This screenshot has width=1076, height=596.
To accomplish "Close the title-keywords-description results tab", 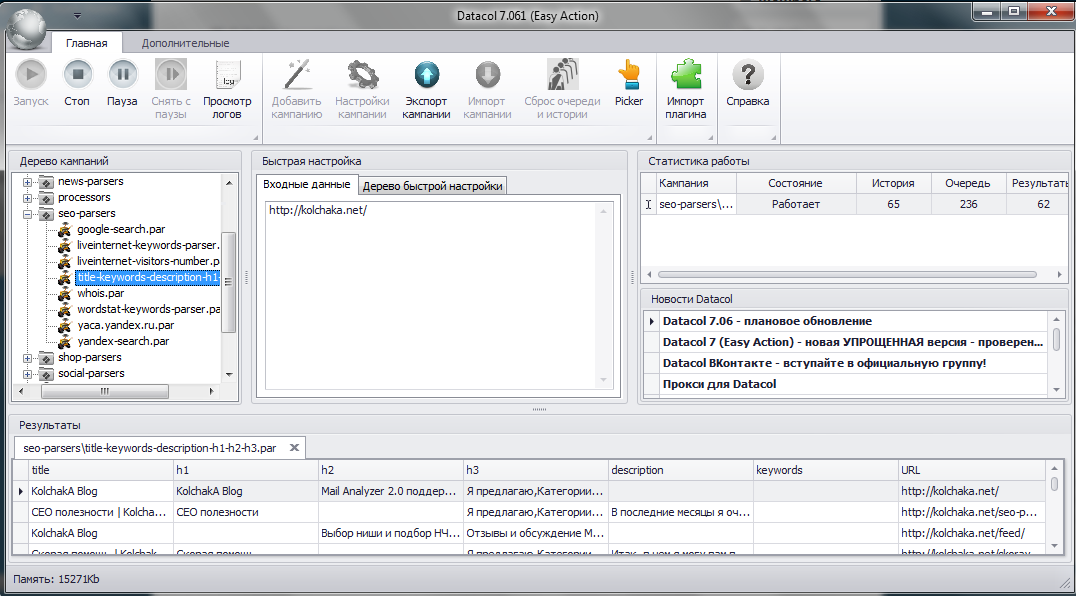I will pyautogui.click(x=294, y=448).
